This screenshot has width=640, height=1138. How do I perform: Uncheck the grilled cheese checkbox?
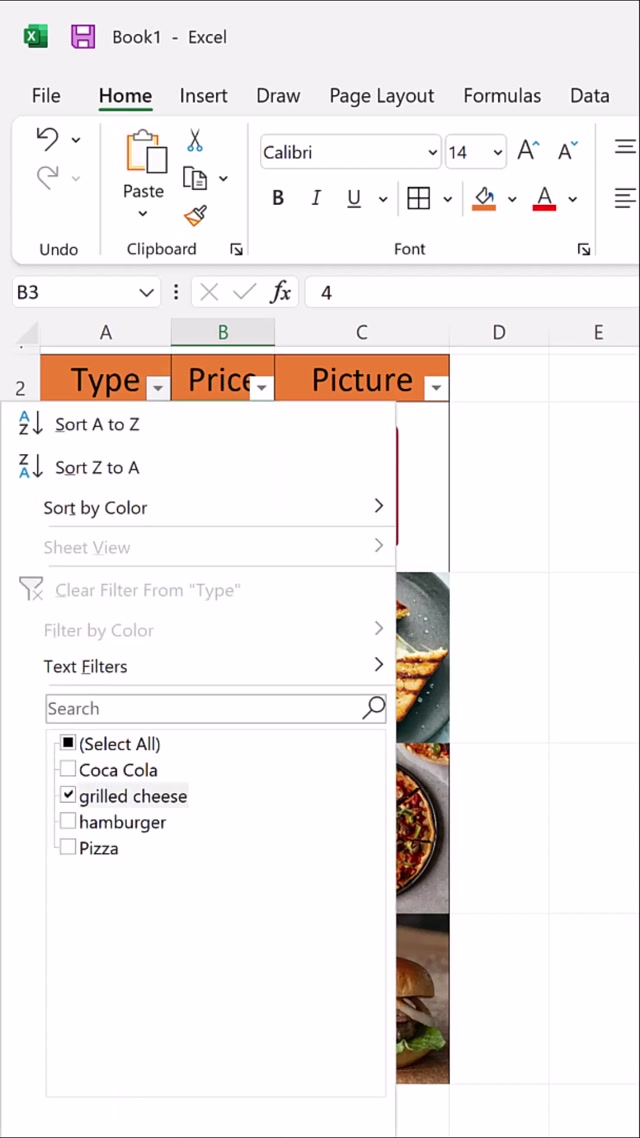68,796
